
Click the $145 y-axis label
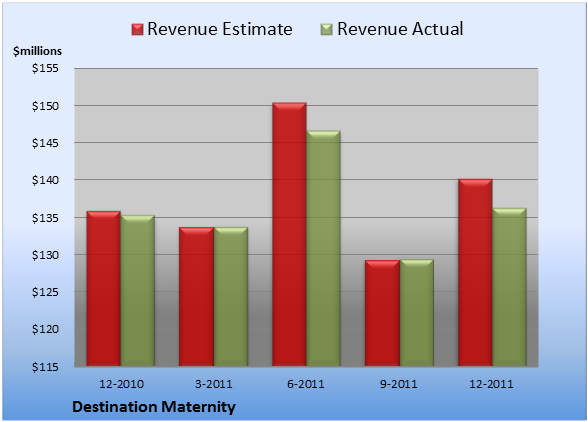[45, 143]
